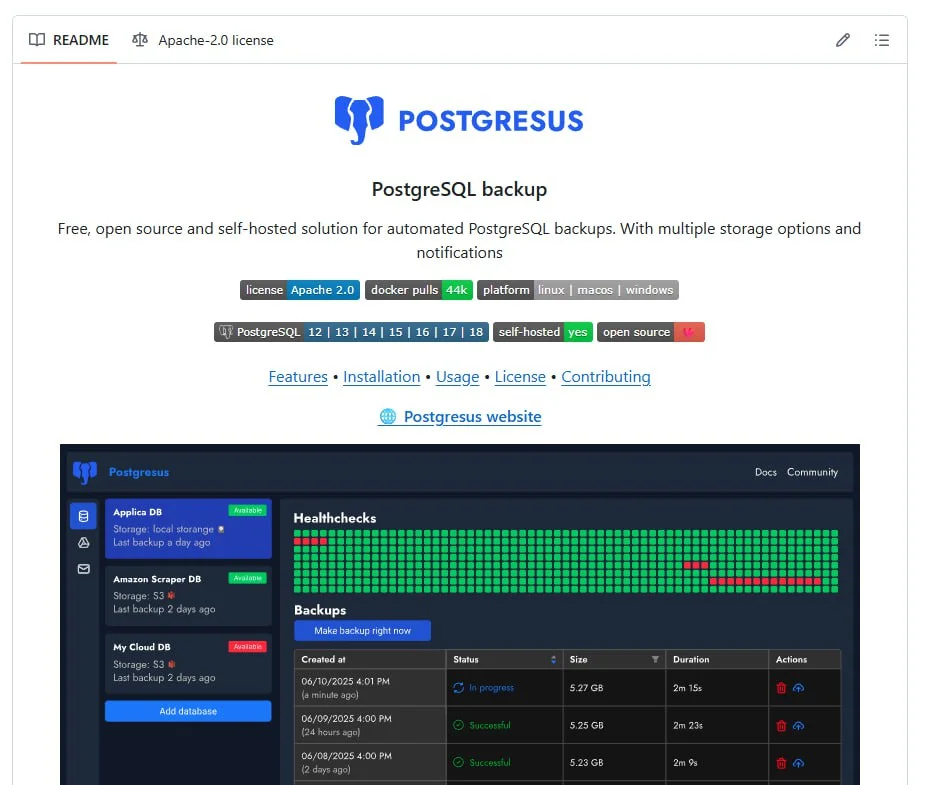Click the pencil edit README icon
The width and height of the screenshot is (927, 785).
click(843, 40)
